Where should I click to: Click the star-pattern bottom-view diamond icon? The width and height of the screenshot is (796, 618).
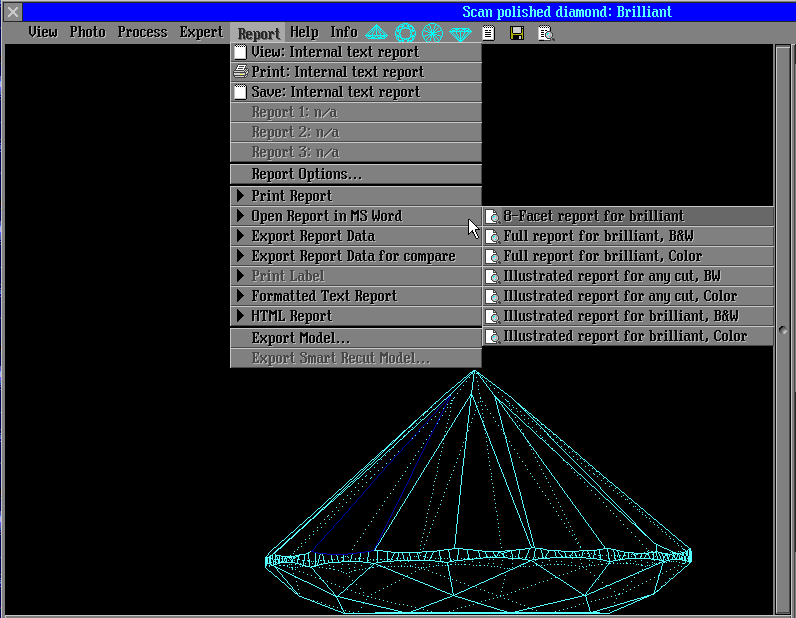click(x=432, y=33)
